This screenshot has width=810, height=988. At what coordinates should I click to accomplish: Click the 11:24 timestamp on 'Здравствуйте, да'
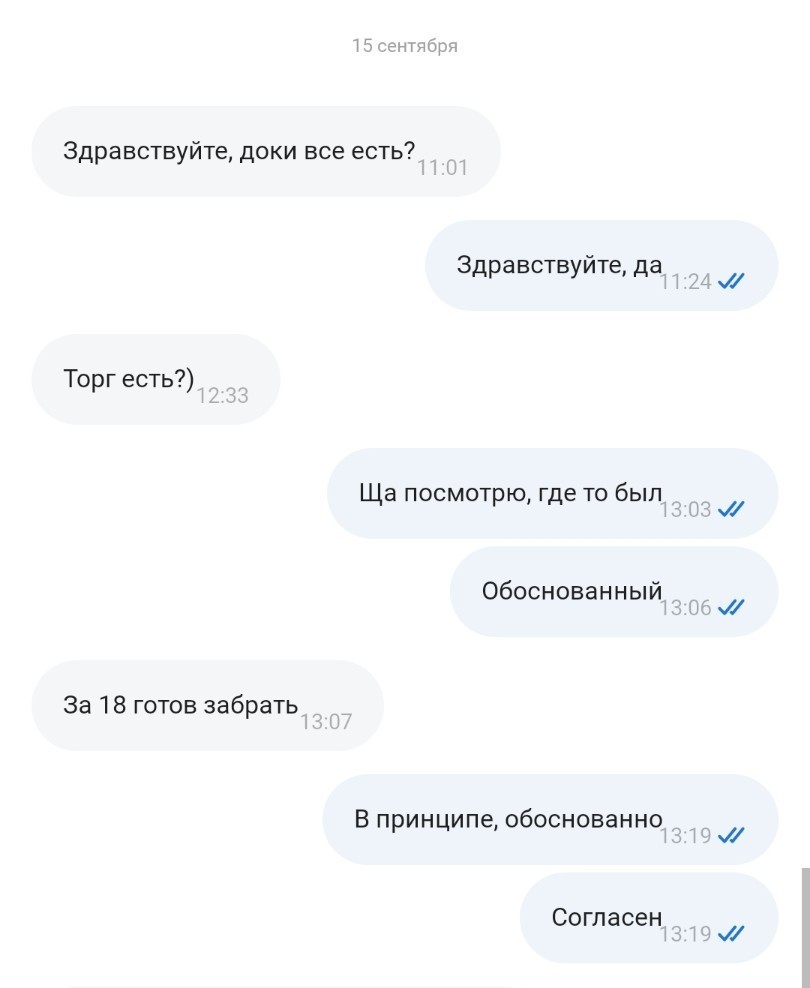[685, 281]
